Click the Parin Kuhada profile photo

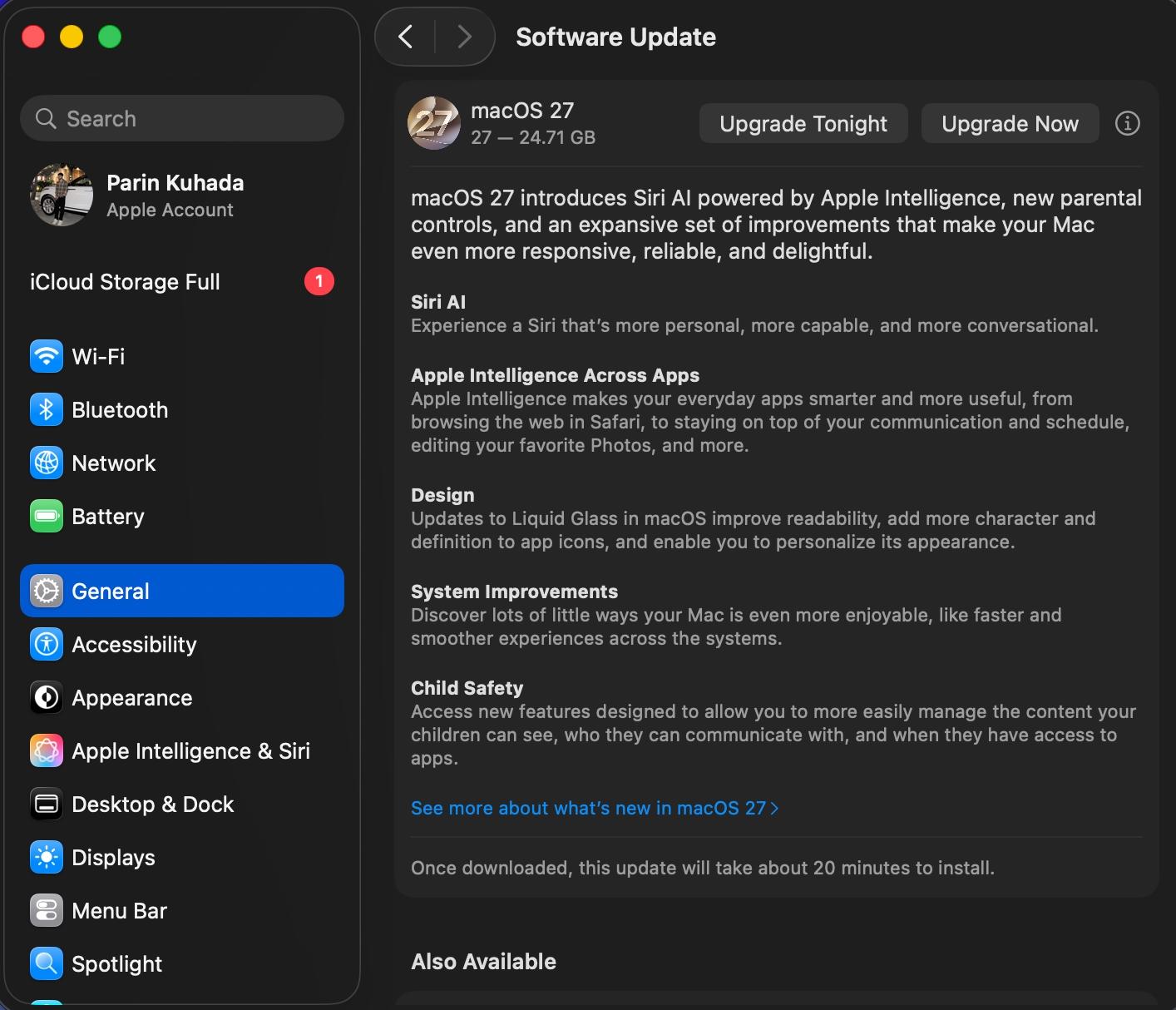point(62,195)
